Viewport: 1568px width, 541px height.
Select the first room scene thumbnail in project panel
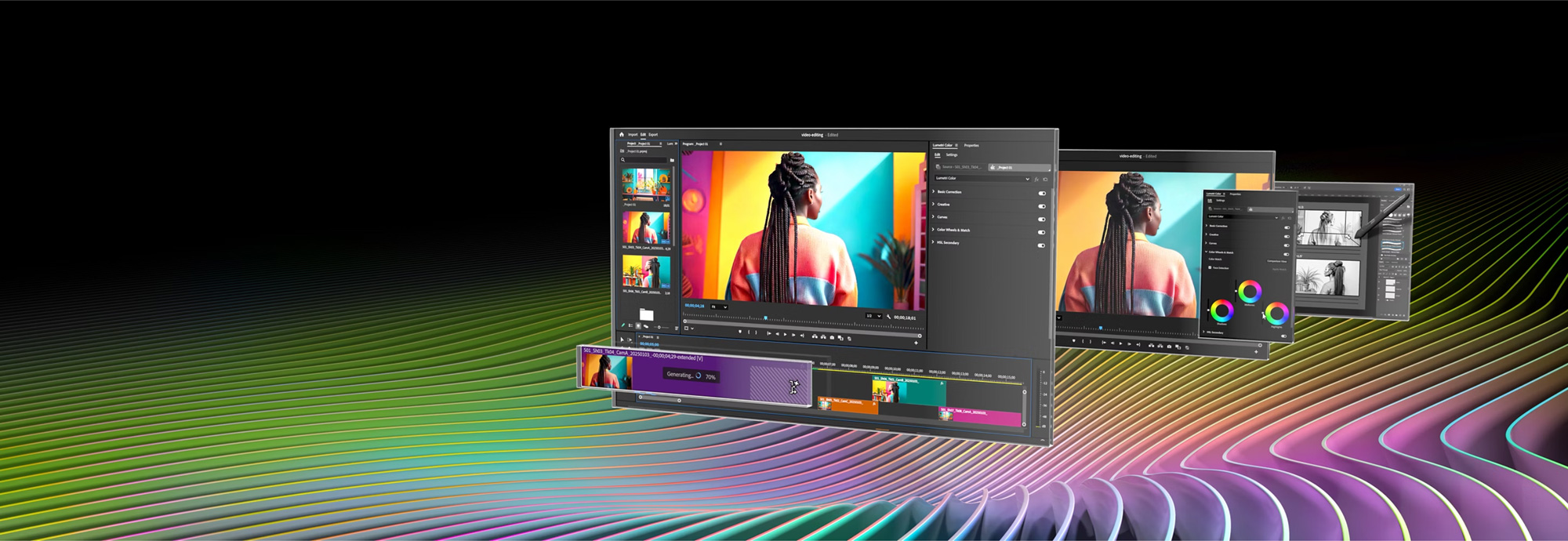click(x=647, y=185)
